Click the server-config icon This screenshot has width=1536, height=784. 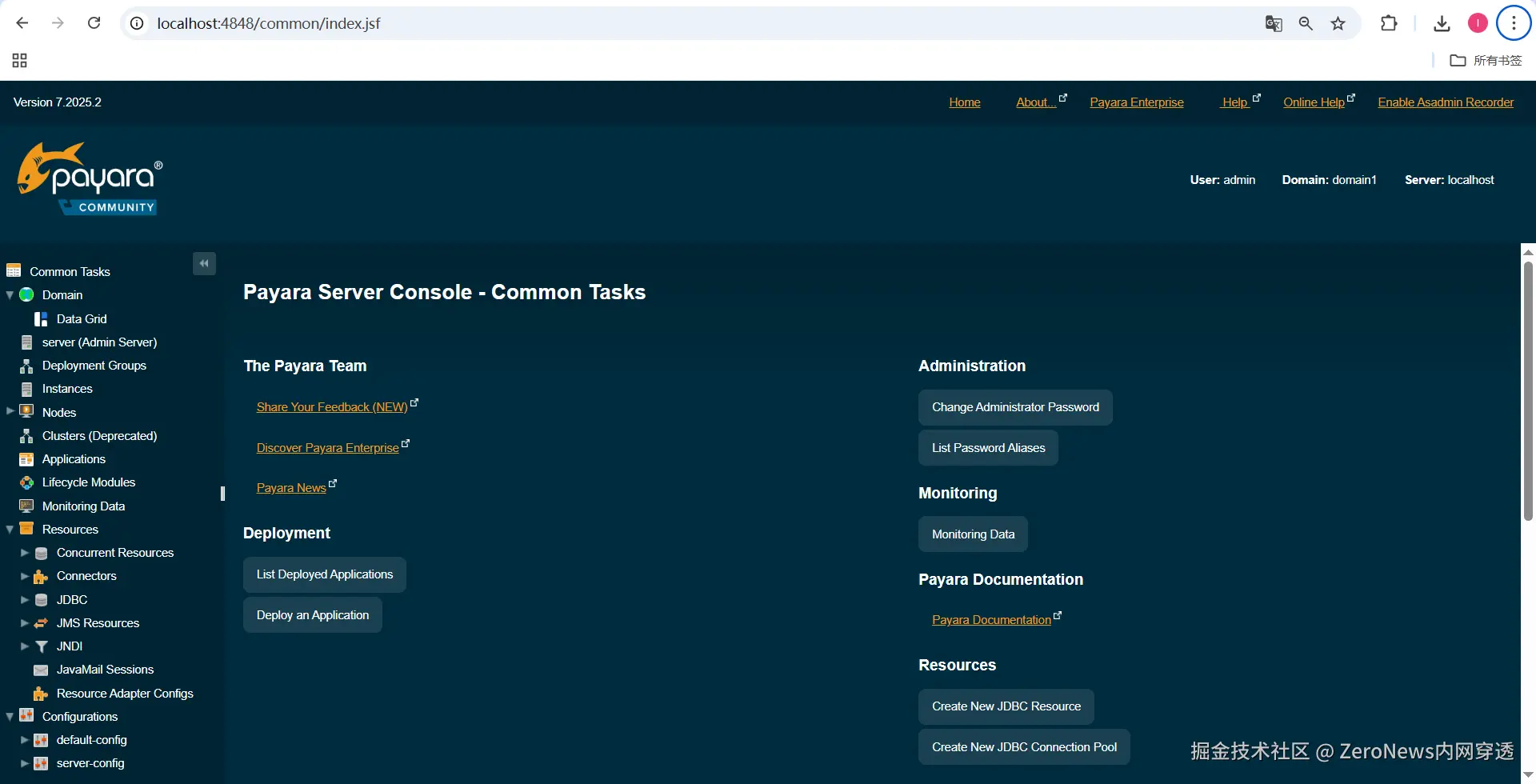[x=41, y=763]
